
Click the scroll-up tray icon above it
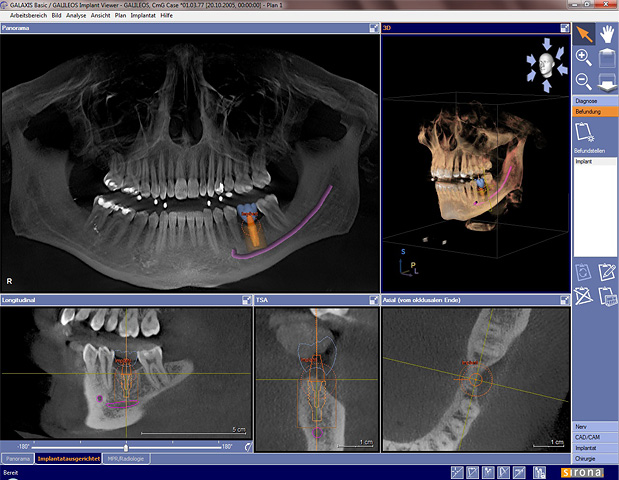point(607,58)
